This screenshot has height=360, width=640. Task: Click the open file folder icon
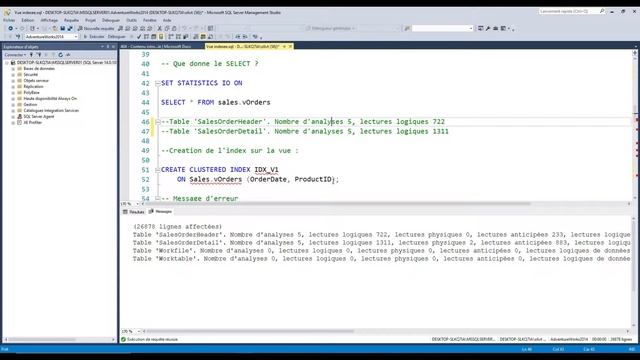click(x=55, y=29)
